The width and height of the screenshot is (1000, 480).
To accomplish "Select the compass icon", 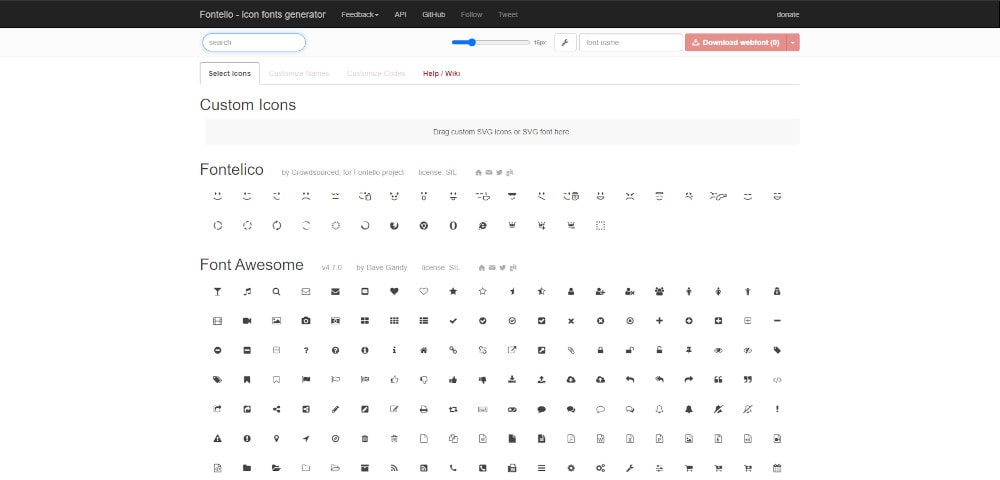I will click(335, 439).
